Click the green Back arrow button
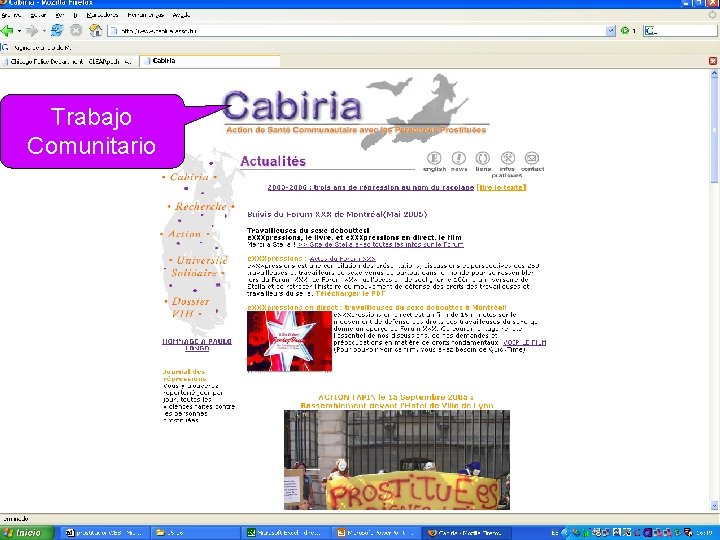 [7, 31]
